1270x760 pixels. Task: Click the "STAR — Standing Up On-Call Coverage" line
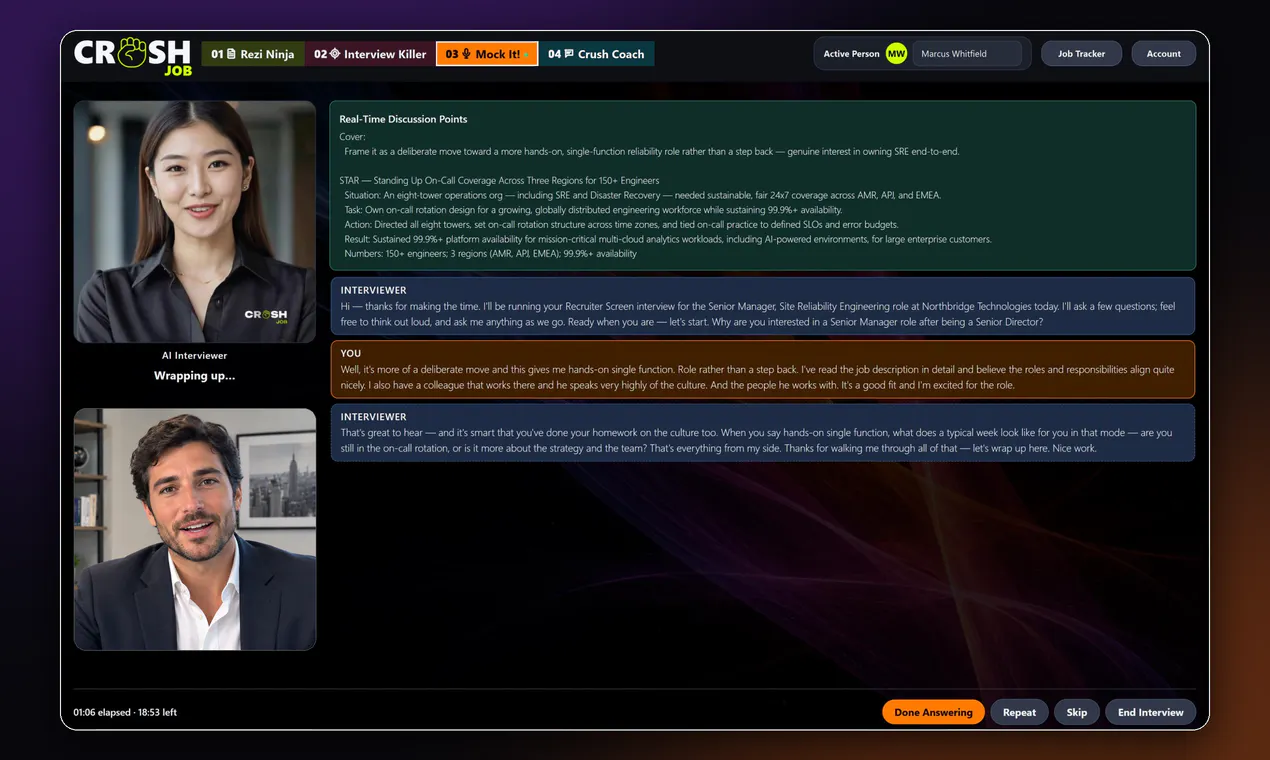tap(499, 180)
